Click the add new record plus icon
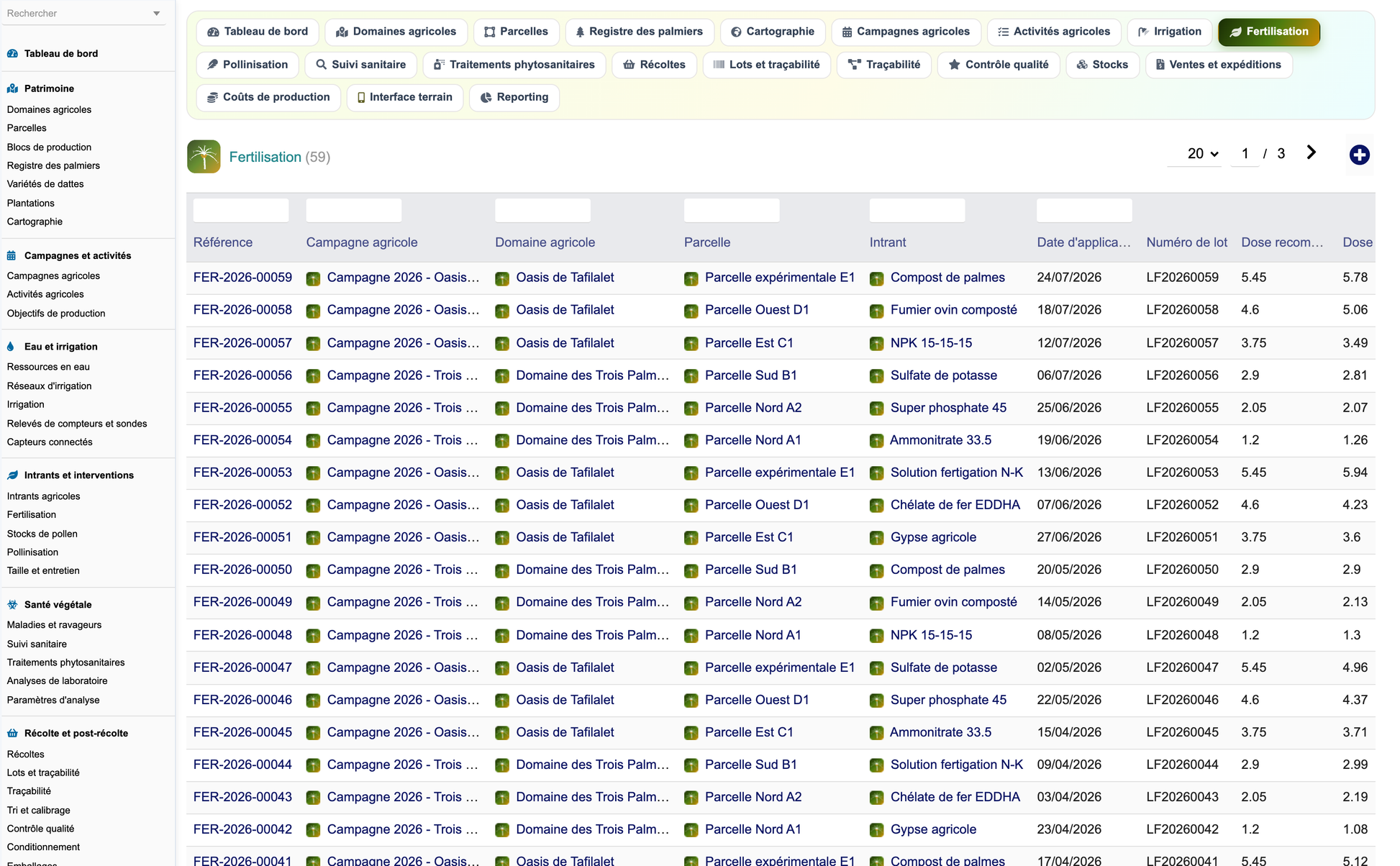1400x866 pixels. pos(1359,155)
